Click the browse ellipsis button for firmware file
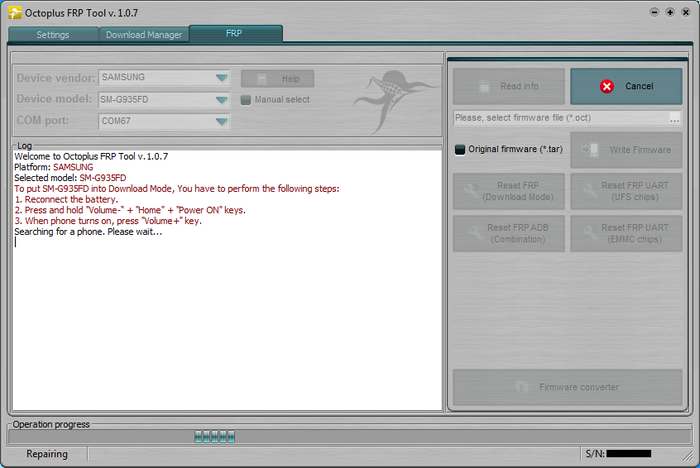 (675, 118)
